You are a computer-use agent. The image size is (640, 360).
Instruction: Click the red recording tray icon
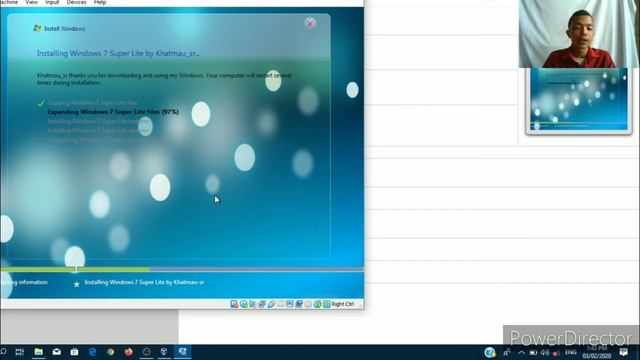(556, 353)
